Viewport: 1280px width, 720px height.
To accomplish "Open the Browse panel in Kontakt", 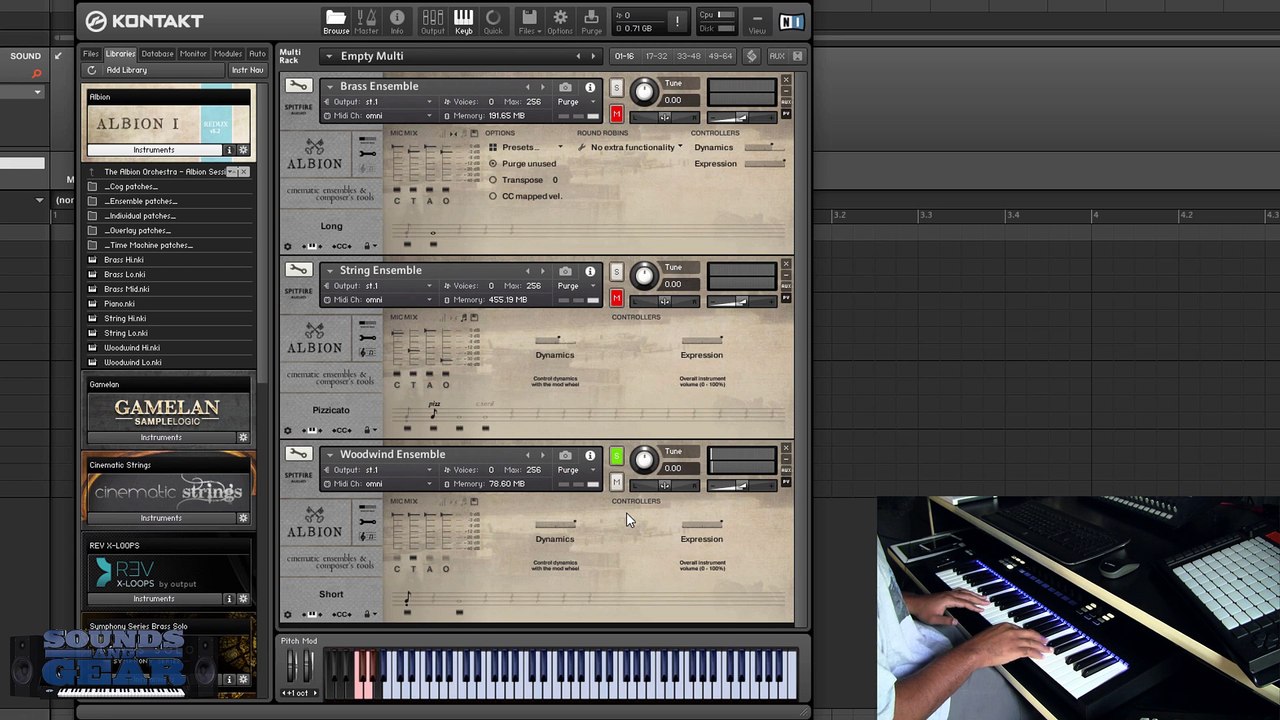I will (x=336, y=21).
